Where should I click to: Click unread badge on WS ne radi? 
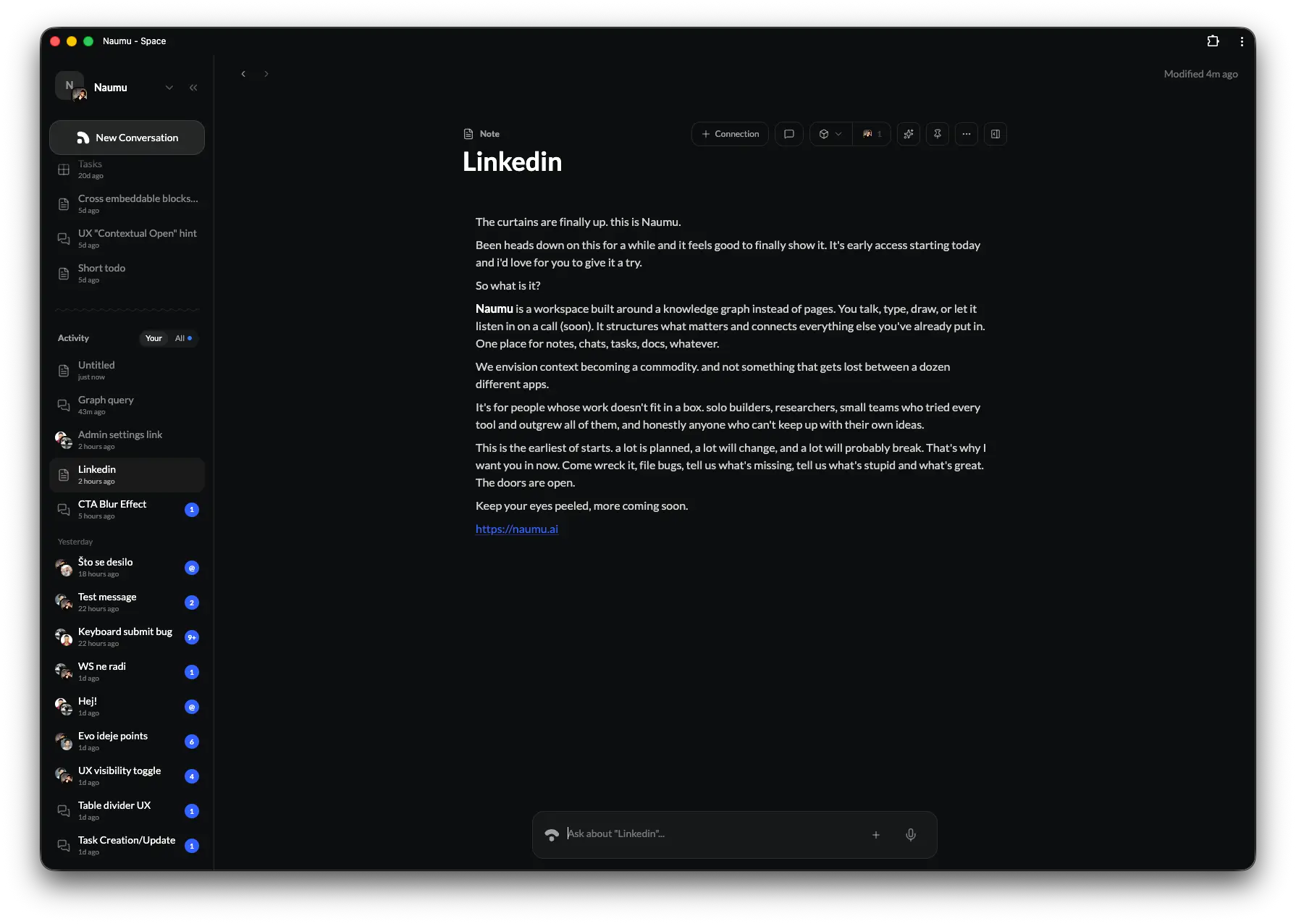[x=192, y=672]
